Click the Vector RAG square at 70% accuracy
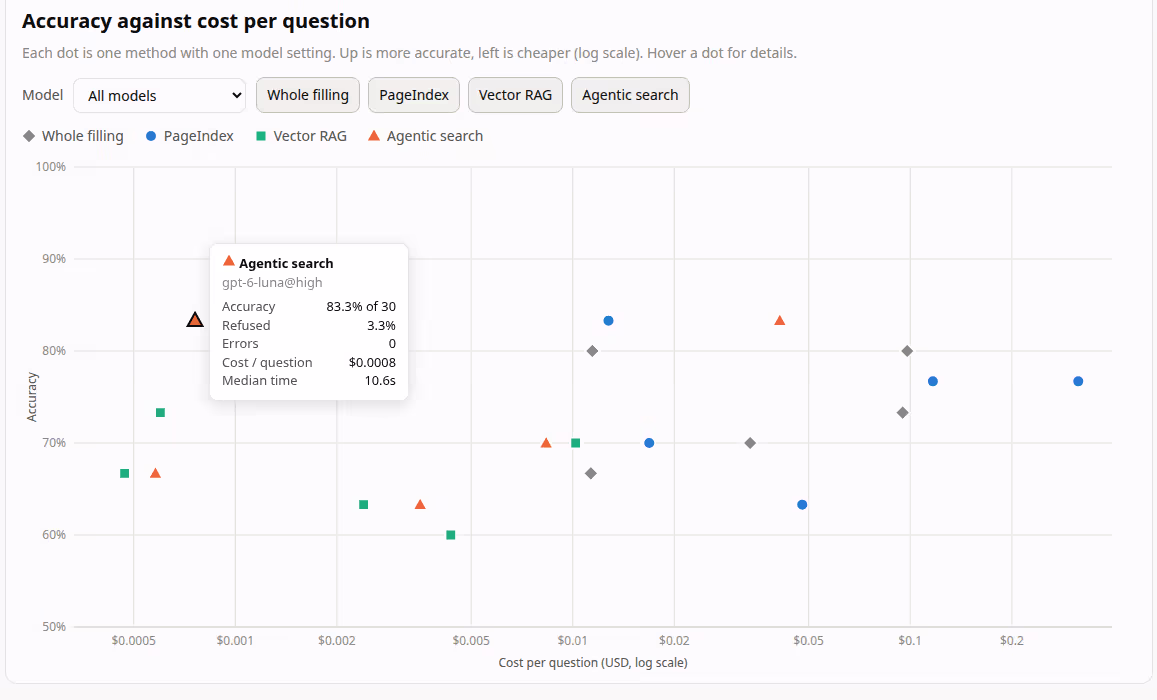This screenshot has height=700, width=1157. (576, 443)
